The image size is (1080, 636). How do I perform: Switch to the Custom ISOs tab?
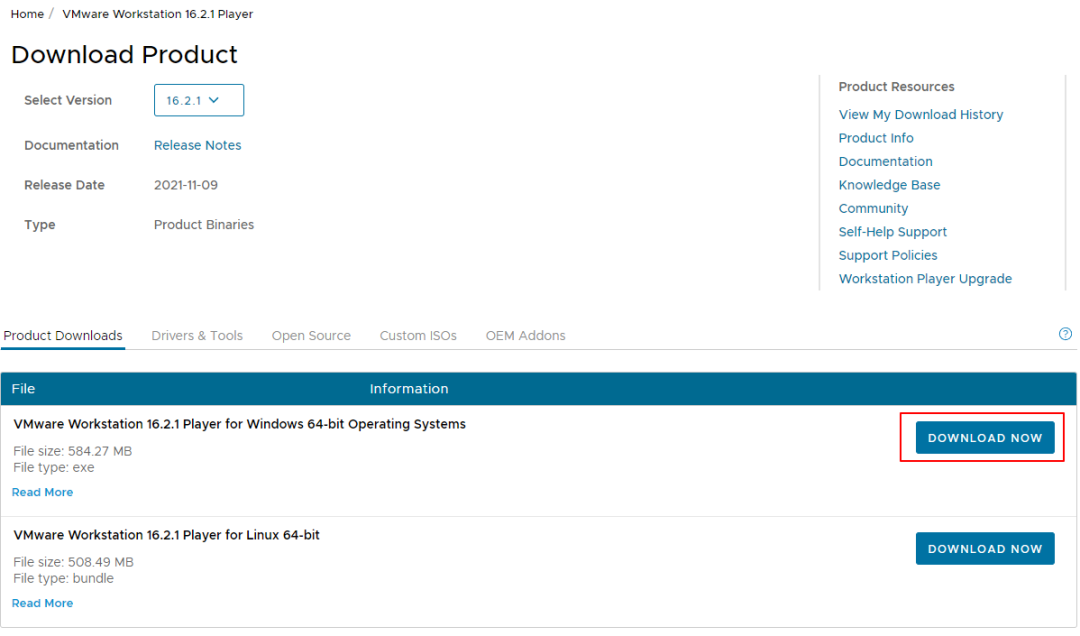418,336
